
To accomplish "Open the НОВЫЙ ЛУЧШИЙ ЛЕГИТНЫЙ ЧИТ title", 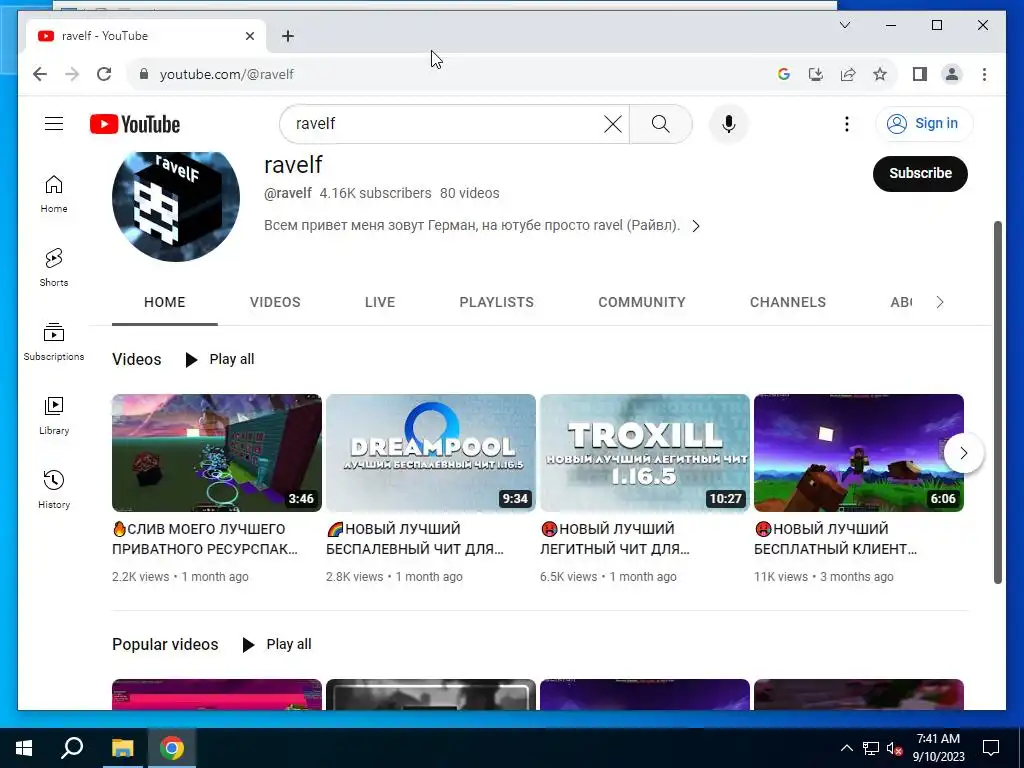I will [x=615, y=539].
